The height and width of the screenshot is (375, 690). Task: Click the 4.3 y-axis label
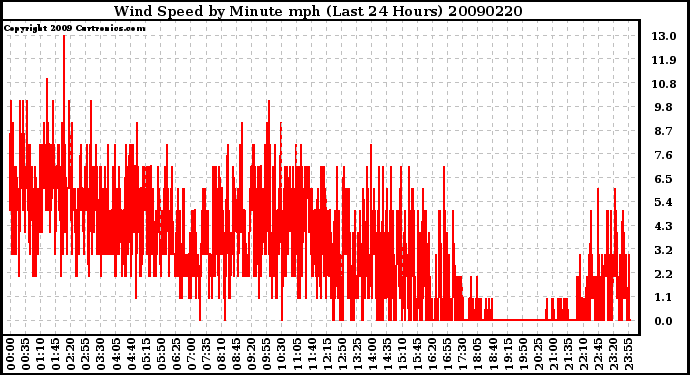tap(664, 226)
